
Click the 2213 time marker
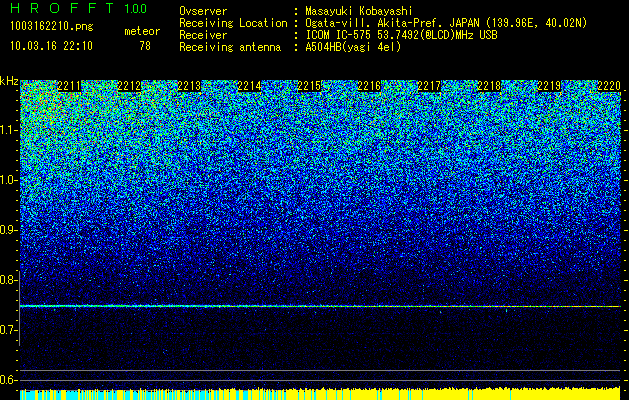click(189, 86)
